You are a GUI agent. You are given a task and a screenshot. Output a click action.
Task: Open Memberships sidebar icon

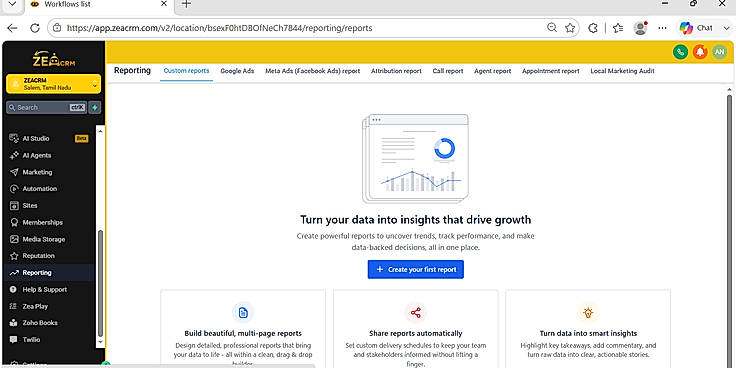14,222
